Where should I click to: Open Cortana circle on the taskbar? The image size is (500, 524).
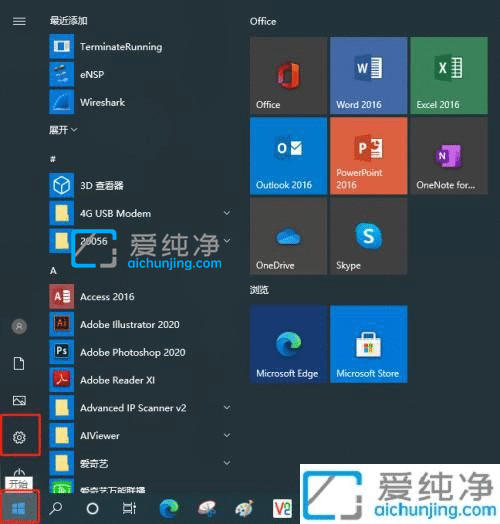click(93, 509)
